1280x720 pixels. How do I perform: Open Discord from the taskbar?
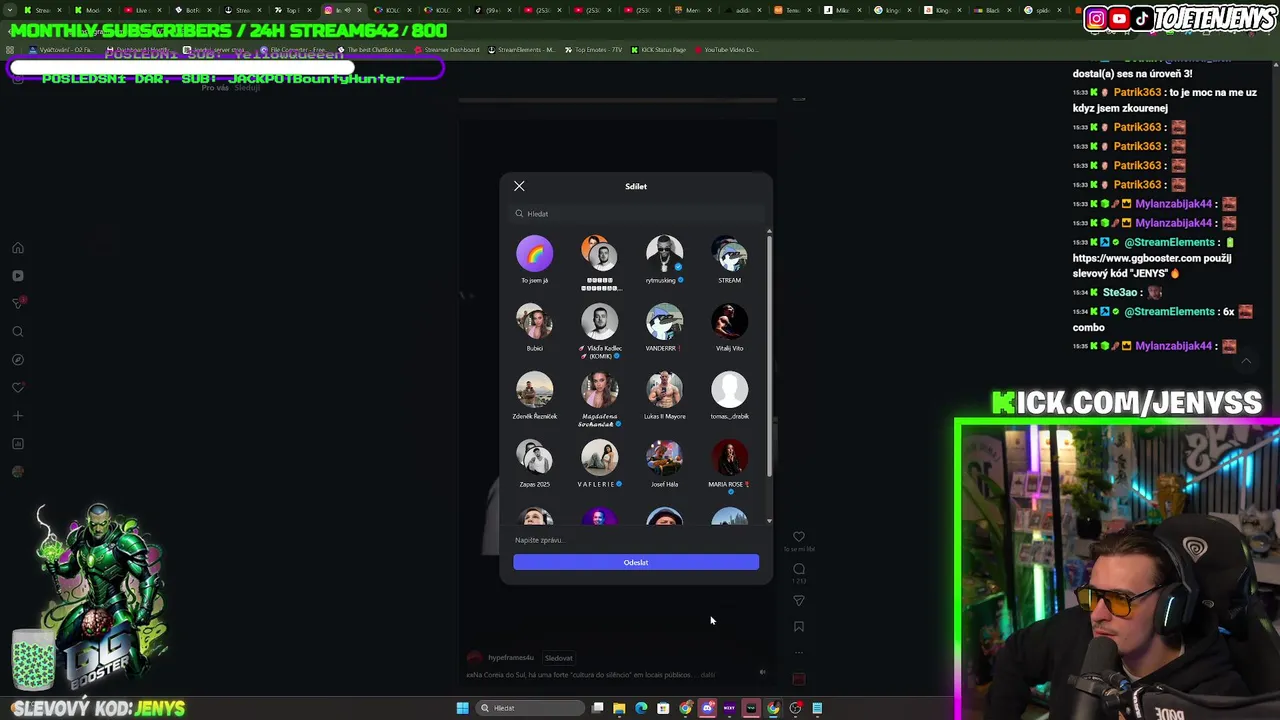point(707,708)
